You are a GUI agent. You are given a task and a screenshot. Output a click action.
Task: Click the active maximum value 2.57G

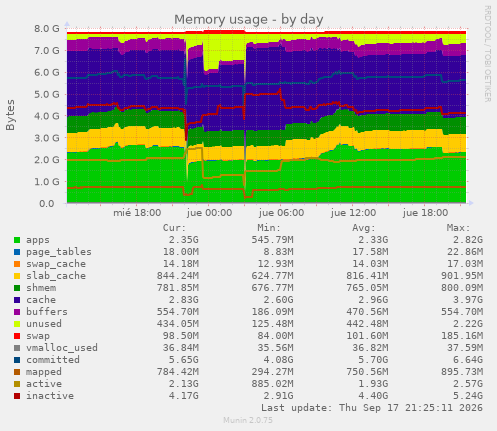468,384
